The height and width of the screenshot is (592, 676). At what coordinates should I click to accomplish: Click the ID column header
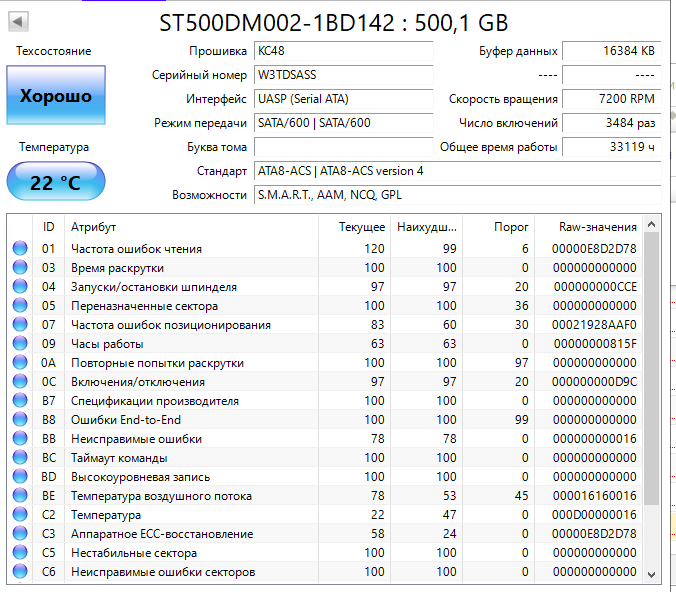pos(48,227)
